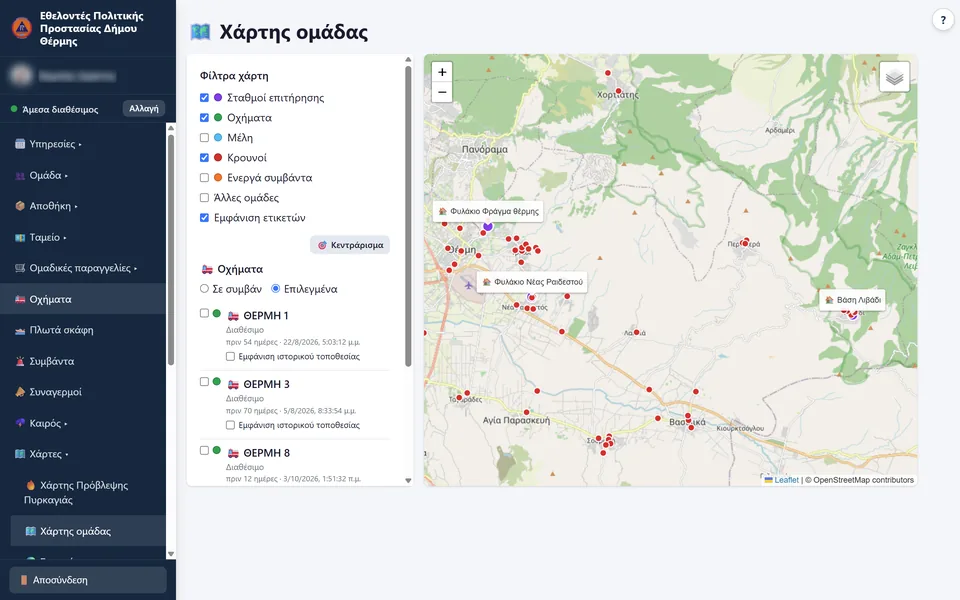Expand the Ταμείο submenu
The height and width of the screenshot is (600, 960).
point(65,238)
